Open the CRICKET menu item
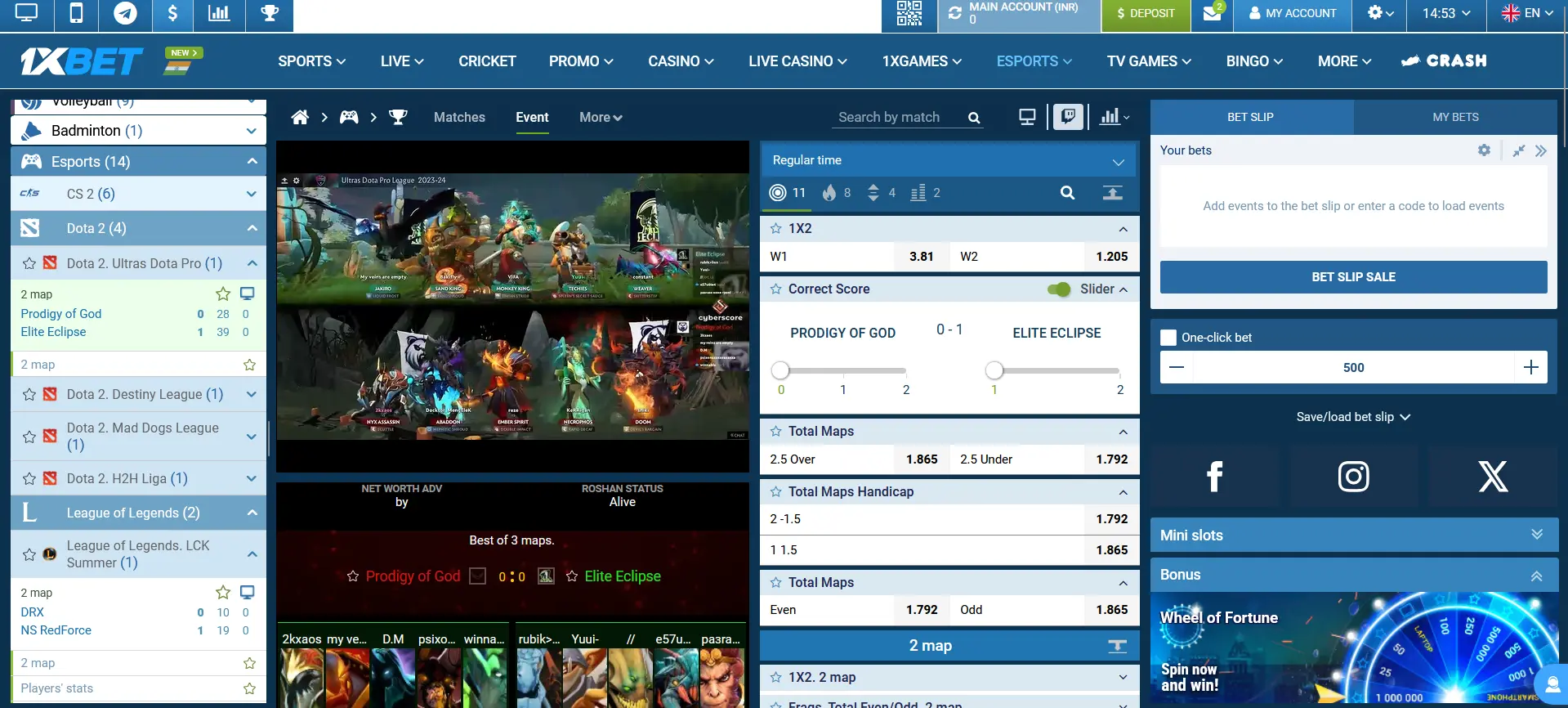This screenshot has width=1568, height=708. [x=487, y=61]
